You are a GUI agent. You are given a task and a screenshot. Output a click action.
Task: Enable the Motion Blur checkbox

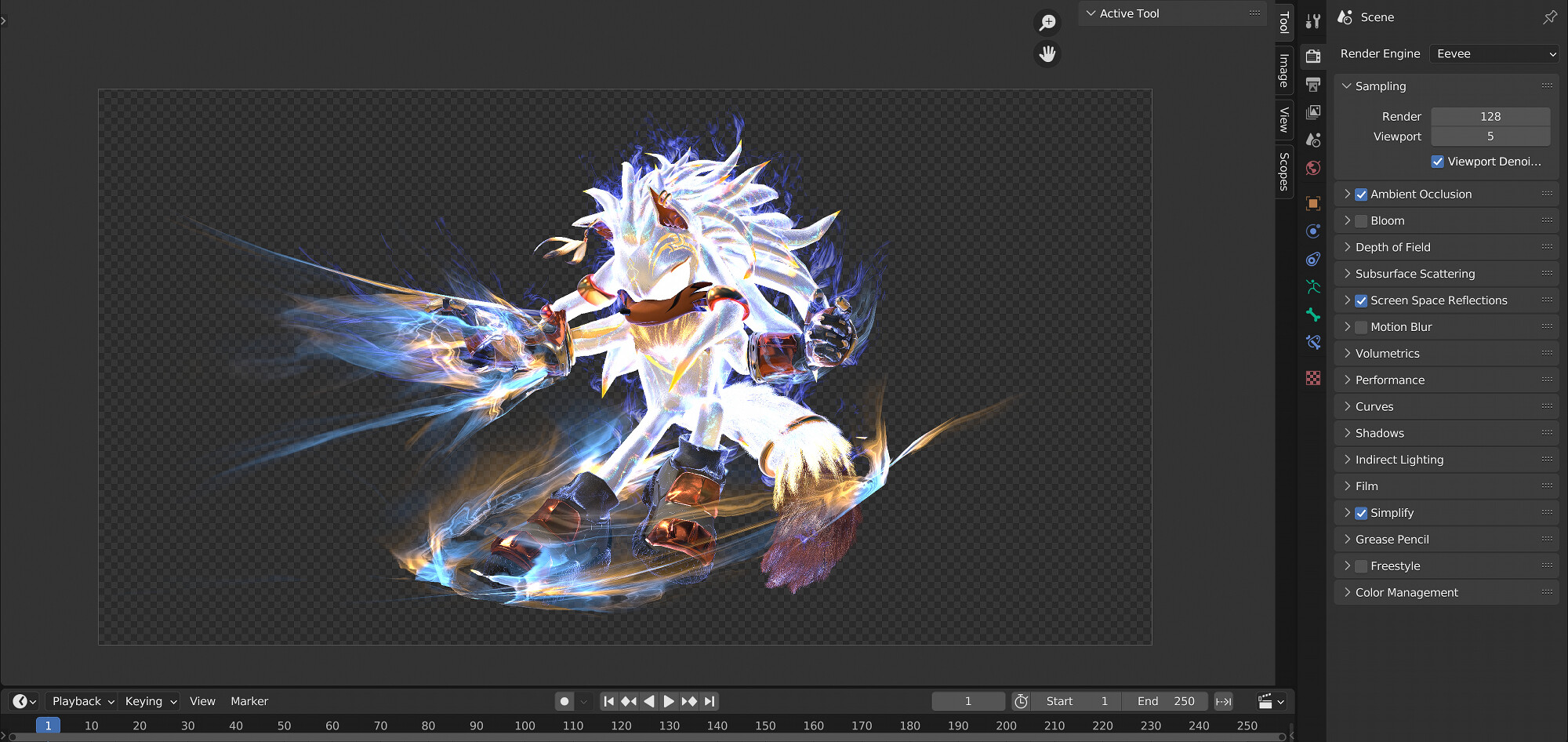coord(1361,327)
